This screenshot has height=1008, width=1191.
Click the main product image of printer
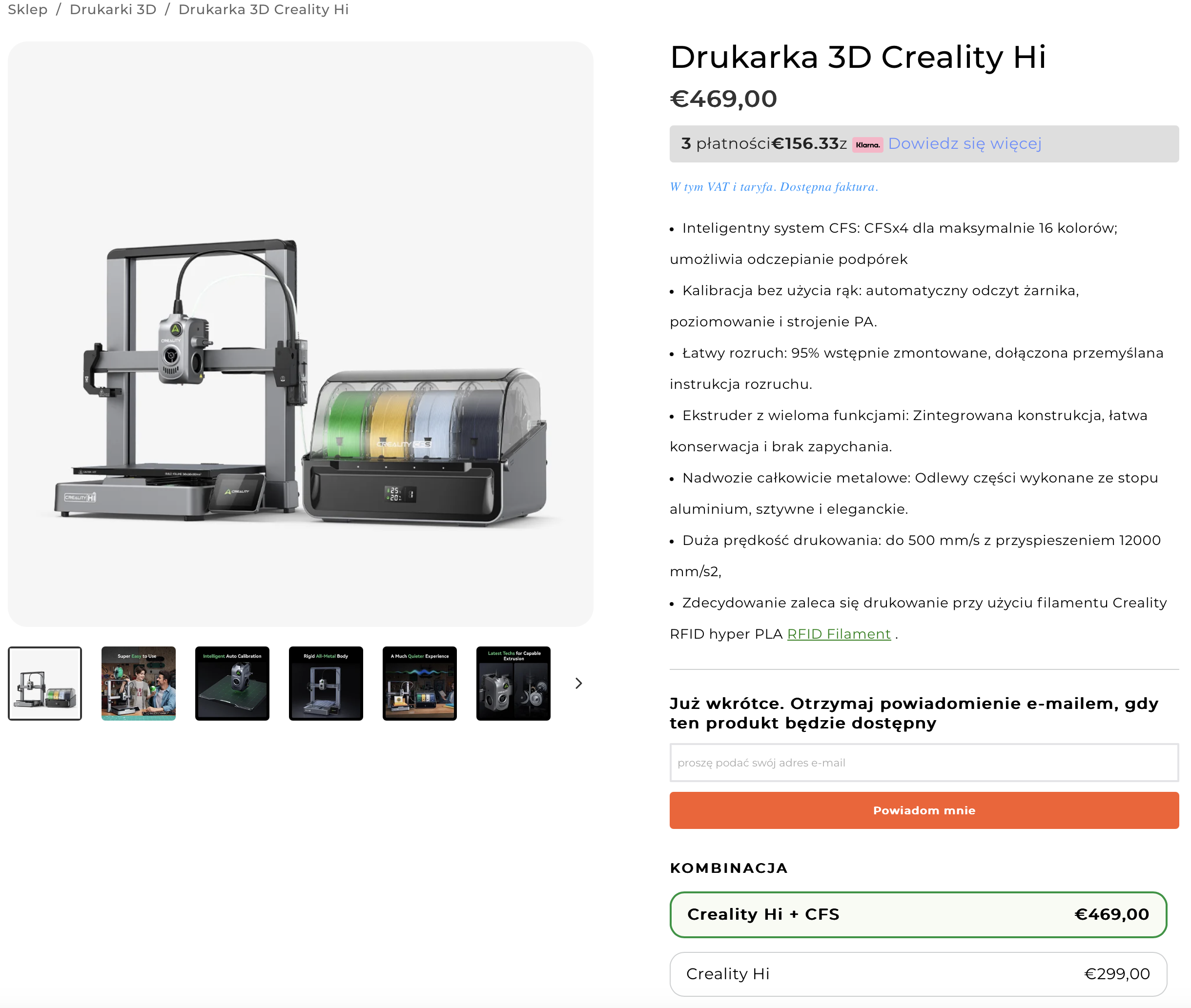301,334
